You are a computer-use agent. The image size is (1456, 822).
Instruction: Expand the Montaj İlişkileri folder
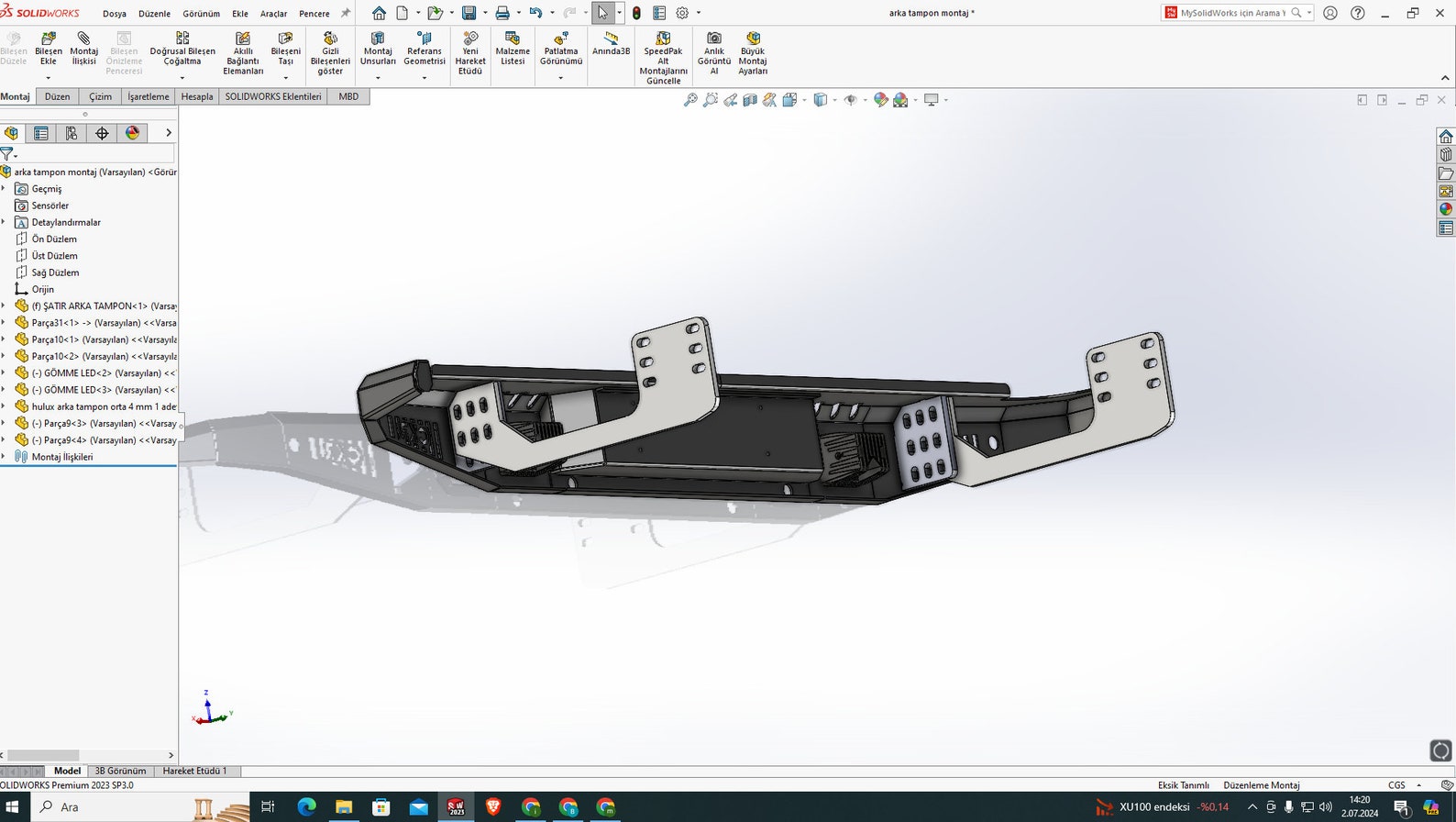4,456
